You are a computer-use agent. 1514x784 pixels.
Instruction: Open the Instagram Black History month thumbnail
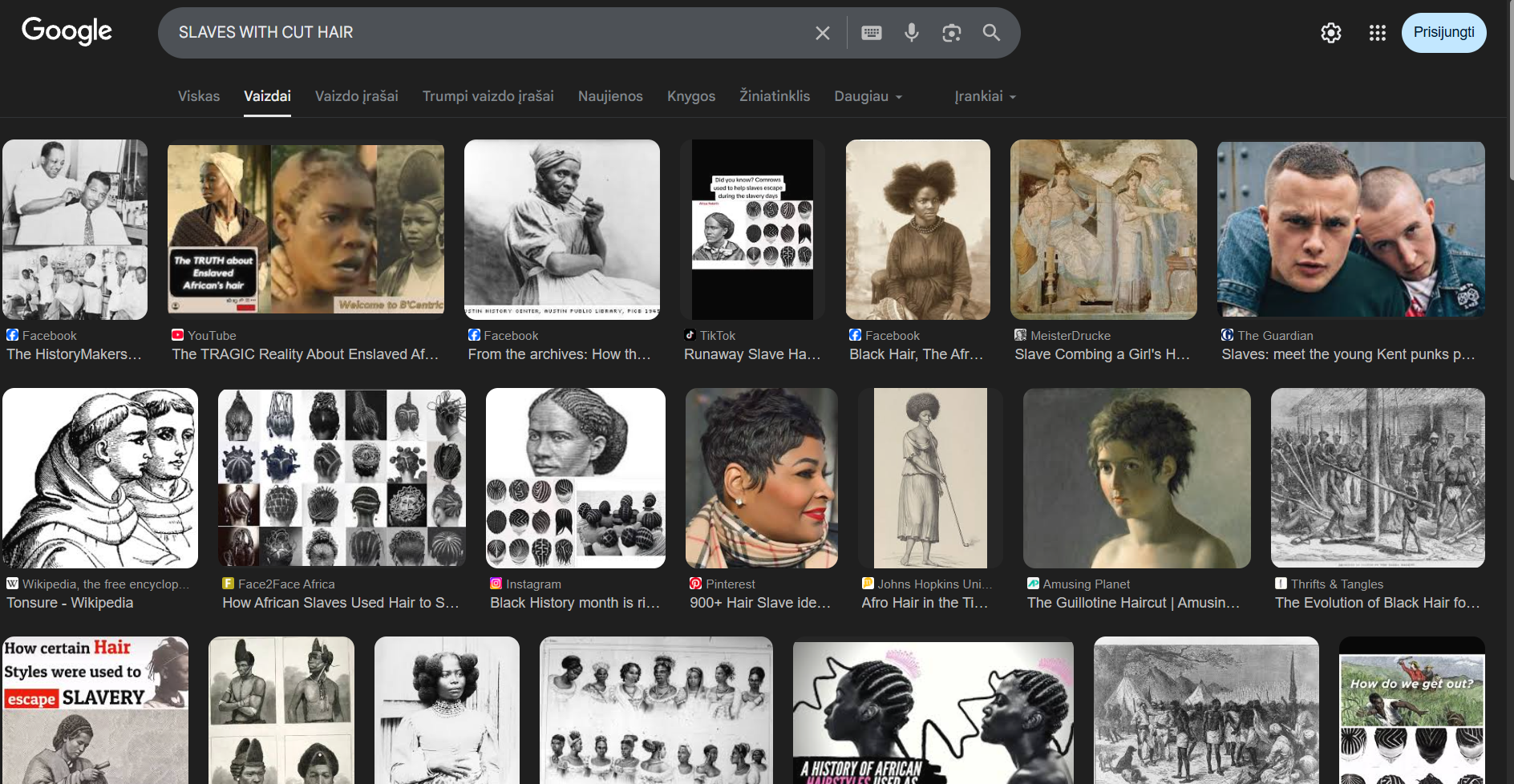pos(576,479)
